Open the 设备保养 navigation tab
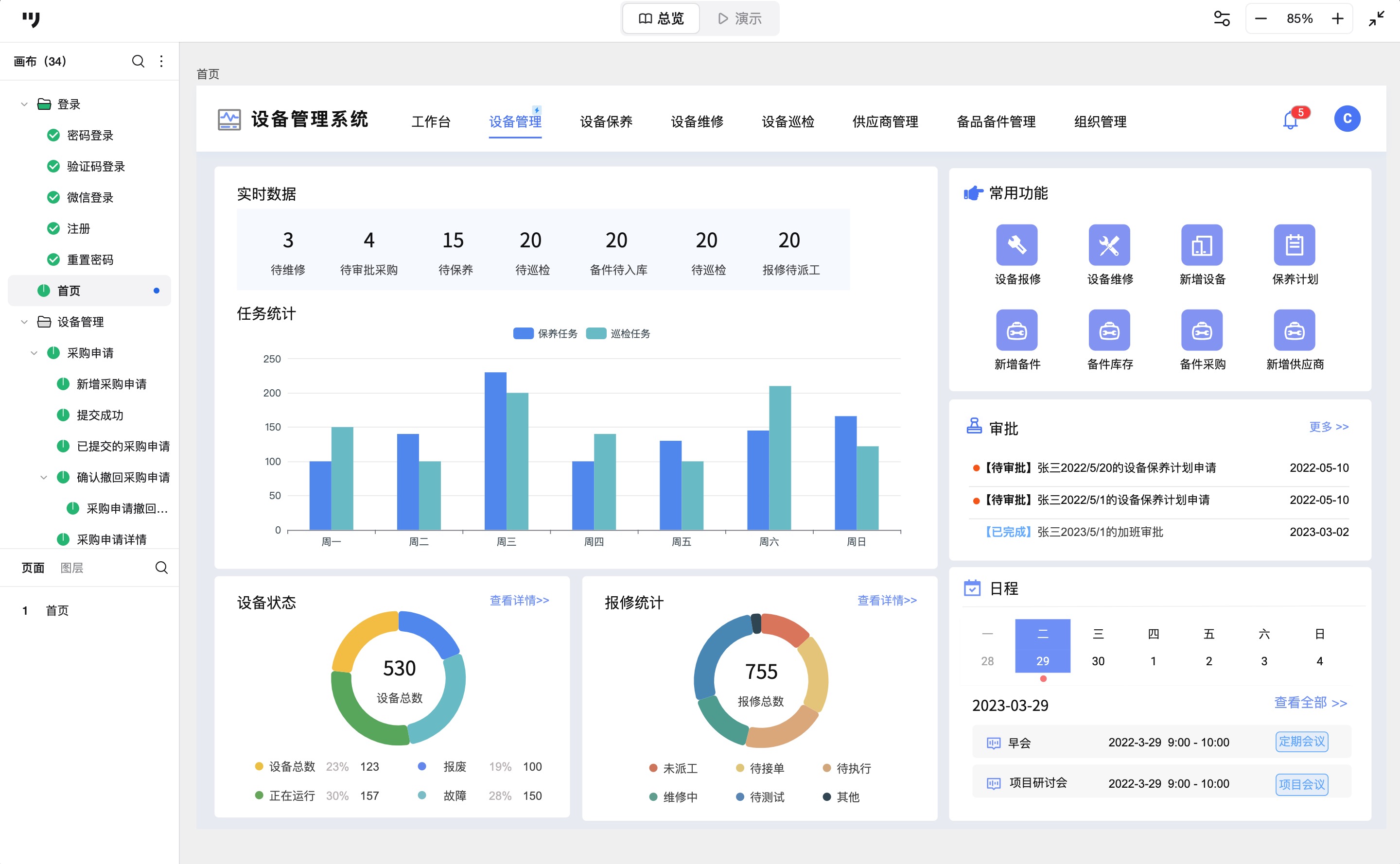Screen dimensions: 1400x864 606,121
